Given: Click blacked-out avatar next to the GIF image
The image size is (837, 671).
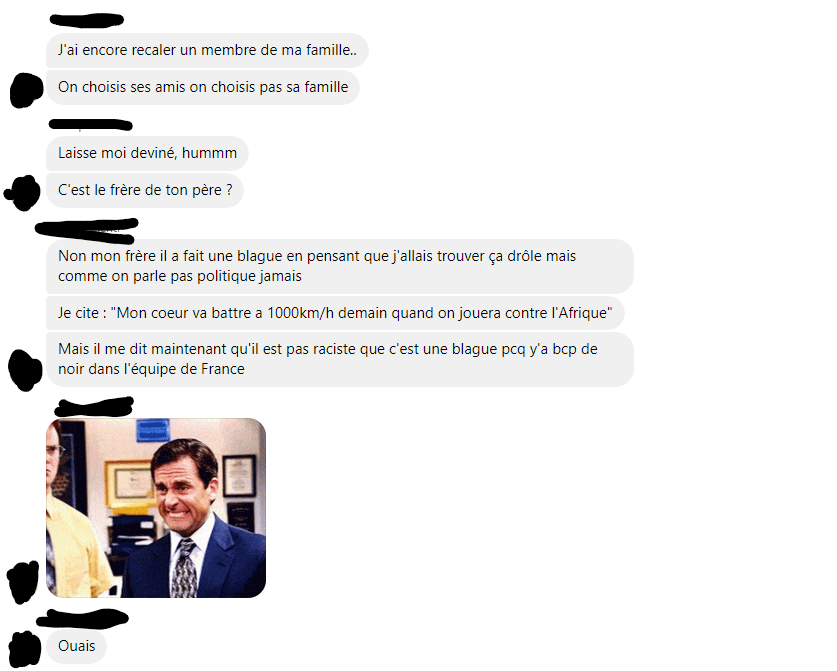Looking at the screenshot, I should pos(23,582).
